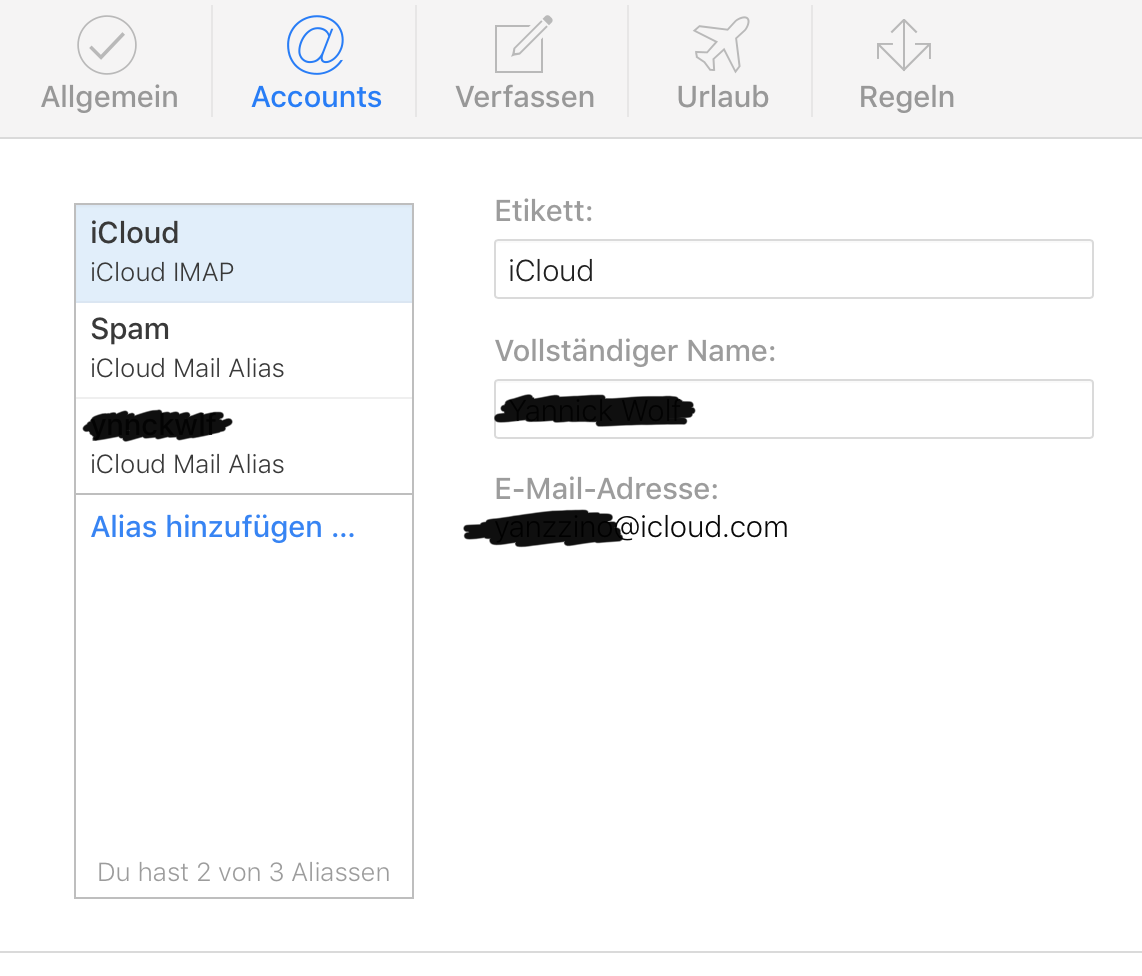Click Alias hinzufügen link

(x=222, y=527)
